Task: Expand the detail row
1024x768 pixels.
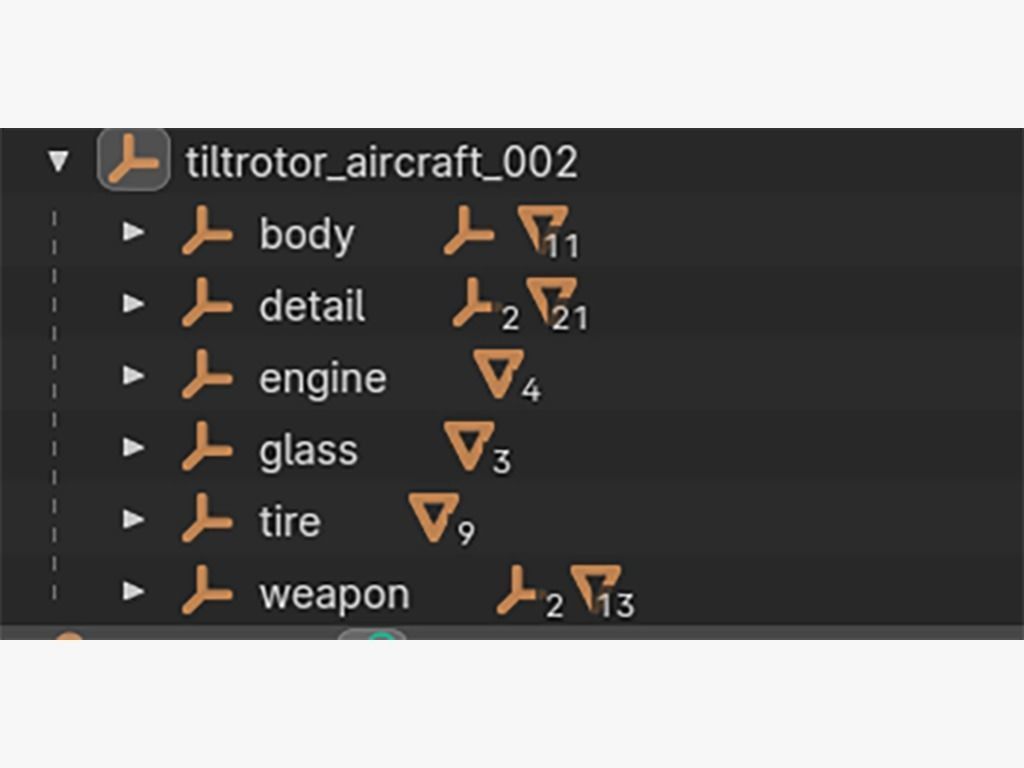Action: [x=133, y=304]
